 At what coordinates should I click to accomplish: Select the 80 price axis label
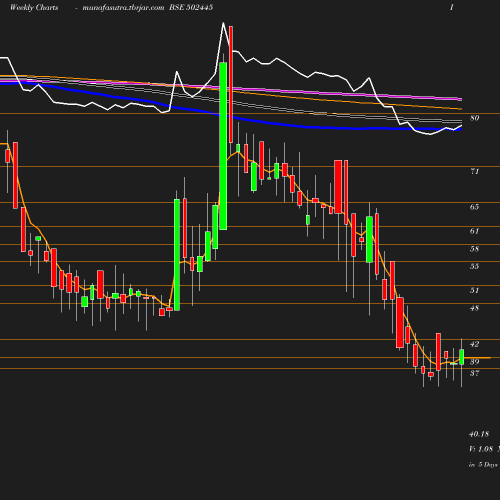[475, 118]
